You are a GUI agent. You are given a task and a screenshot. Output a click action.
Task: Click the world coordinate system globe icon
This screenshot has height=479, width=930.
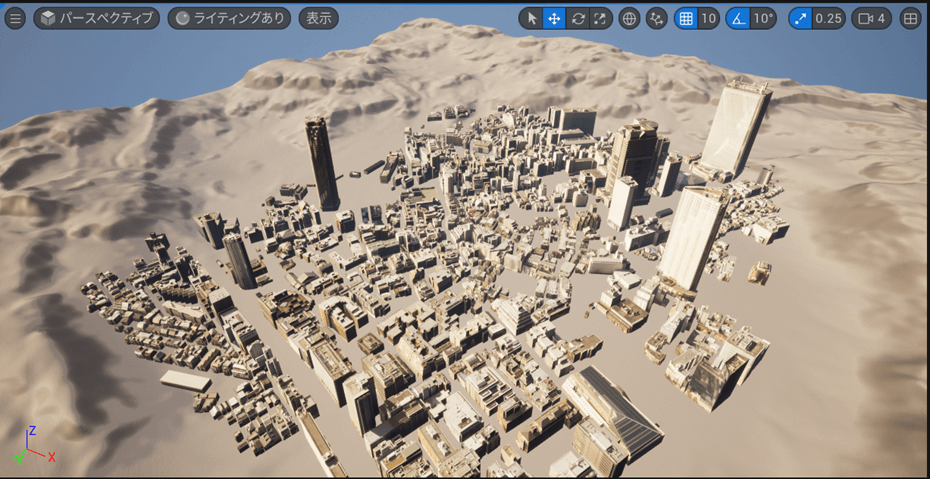pos(629,18)
